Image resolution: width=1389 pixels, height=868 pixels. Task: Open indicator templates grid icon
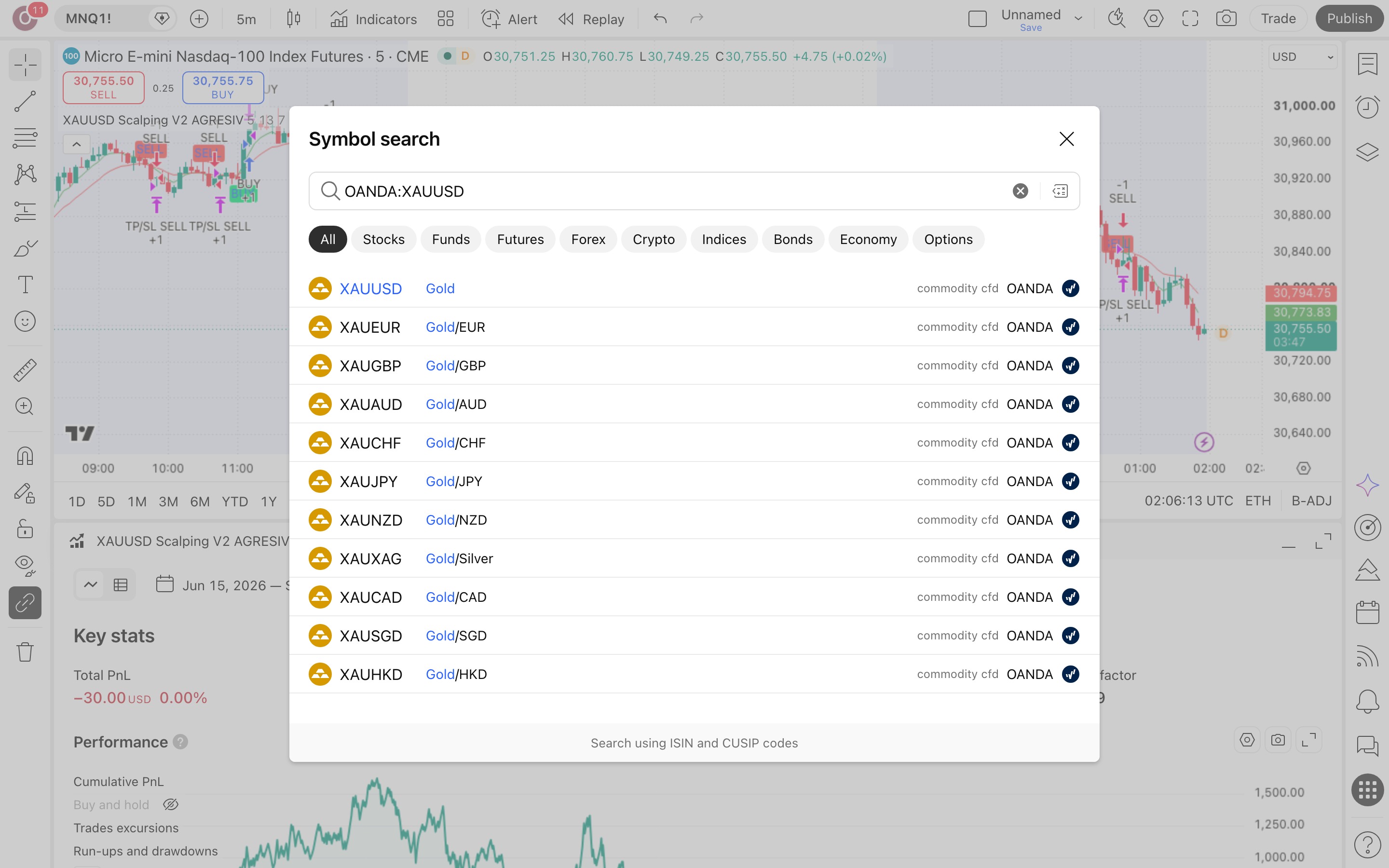(x=446, y=19)
